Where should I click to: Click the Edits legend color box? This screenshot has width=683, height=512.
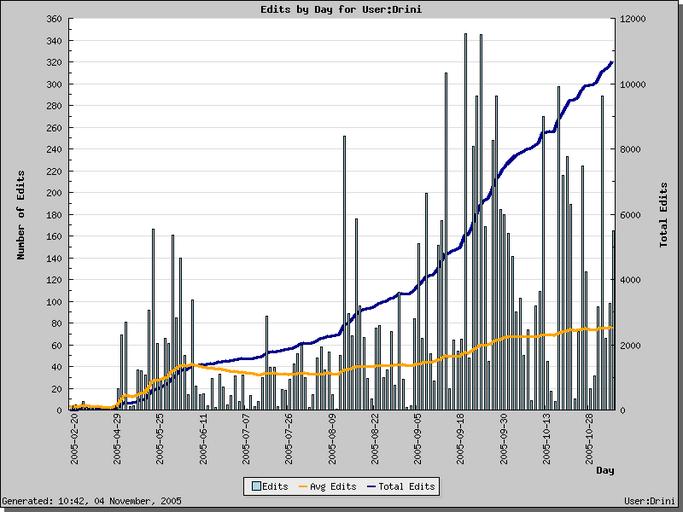(255, 486)
